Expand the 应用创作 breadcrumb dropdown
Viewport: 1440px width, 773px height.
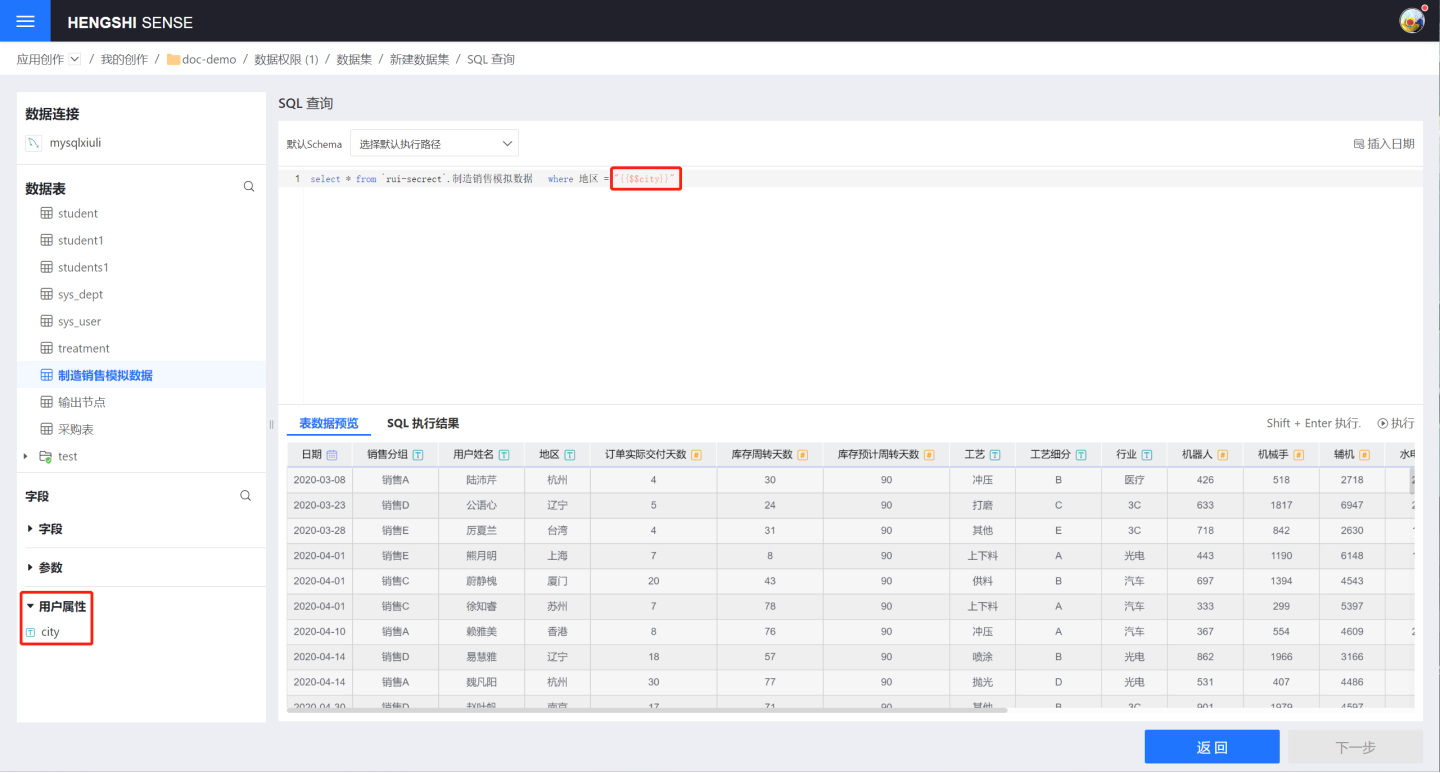74,60
